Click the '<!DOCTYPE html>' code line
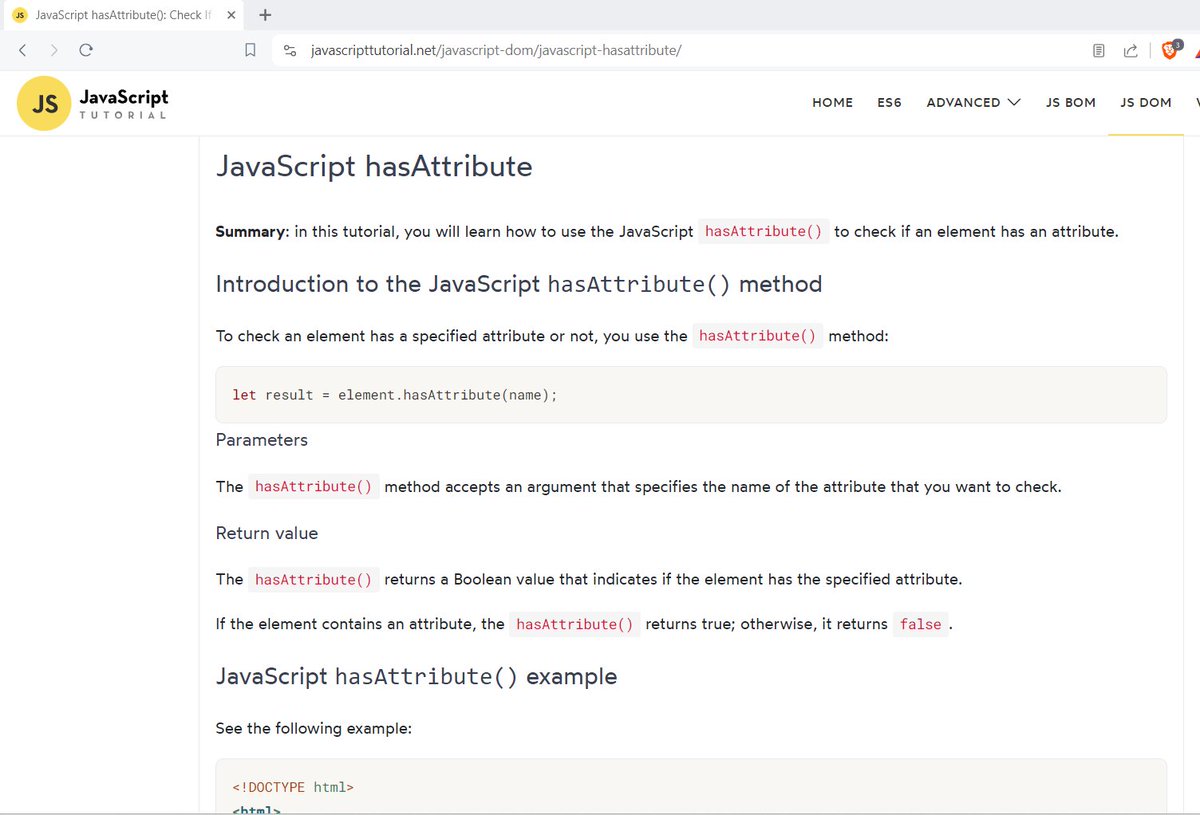1200x815 pixels. point(293,787)
